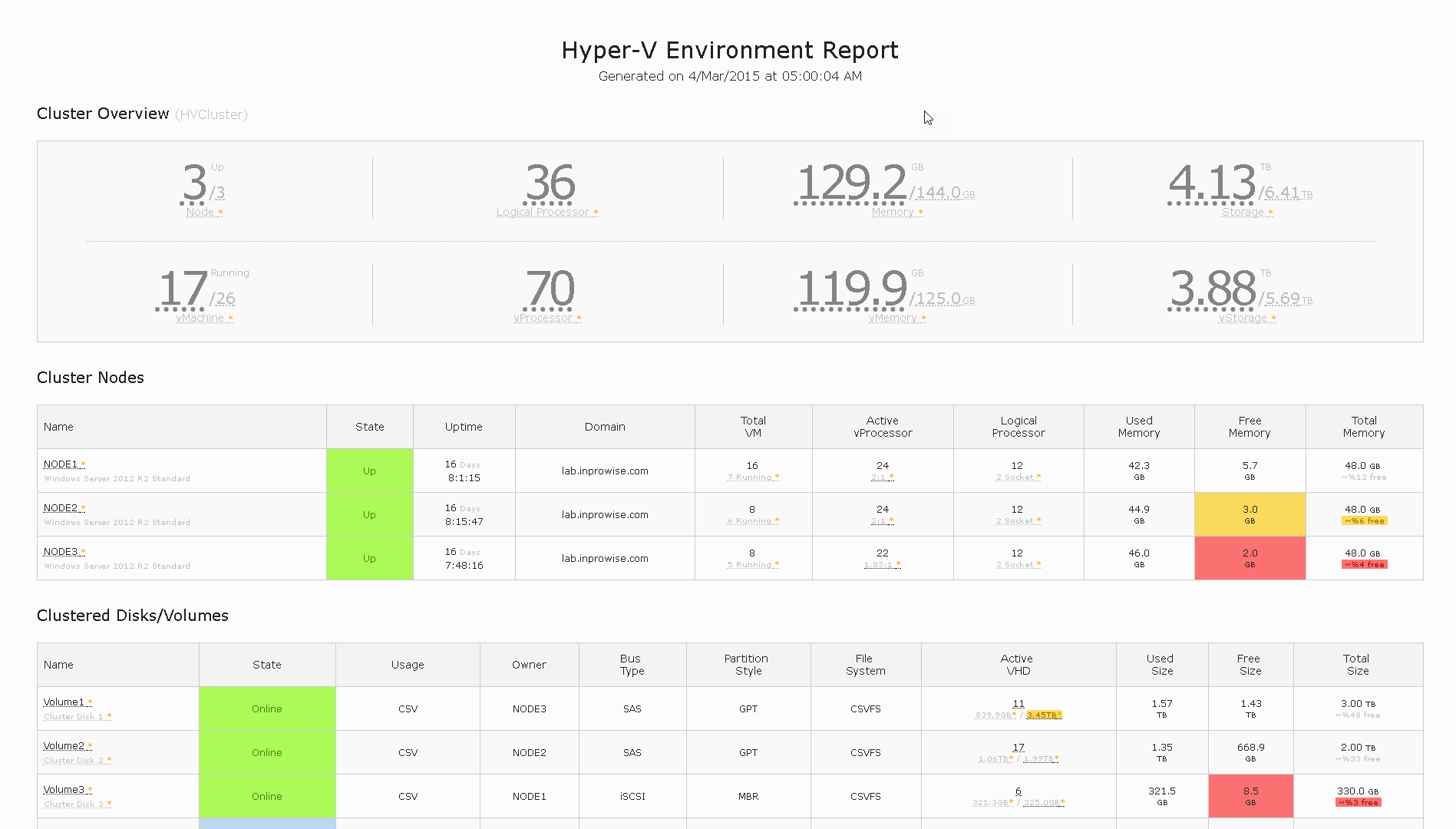
Task: Click Volume1's owner NODE3 cell
Action: [x=529, y=708]
